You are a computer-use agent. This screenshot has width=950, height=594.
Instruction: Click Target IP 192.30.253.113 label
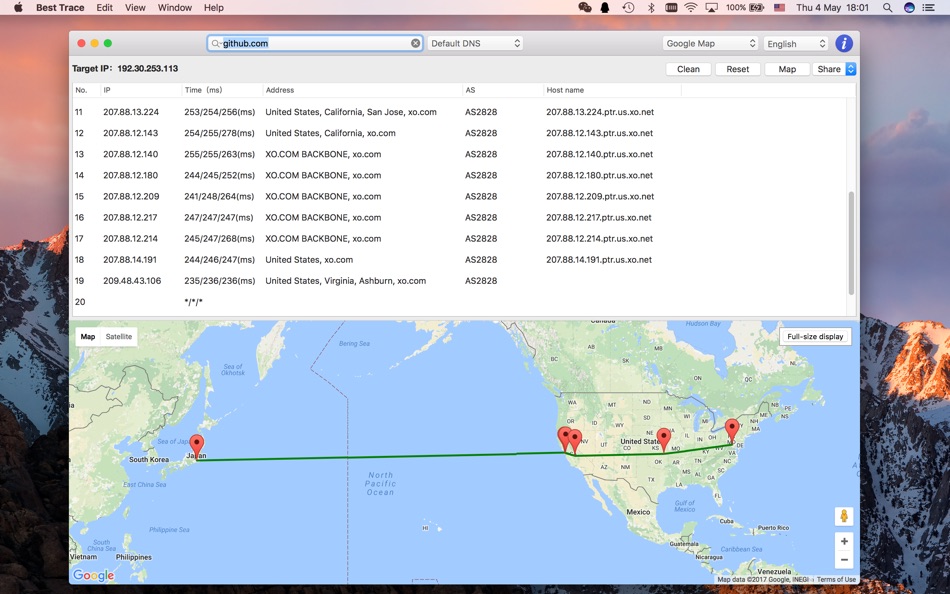pos(125,68)
